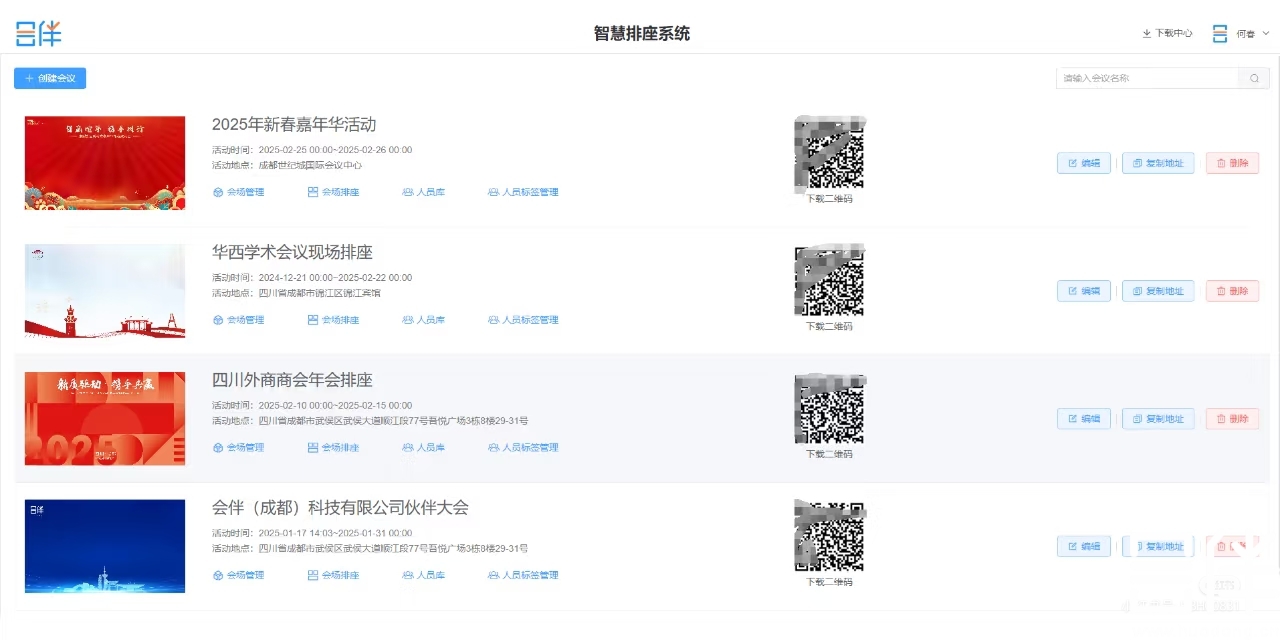Open the 2025年新春嘉年华活动 banner thumbnail
The height and width of the screenshot is (640, 1280).
point(105,163)
